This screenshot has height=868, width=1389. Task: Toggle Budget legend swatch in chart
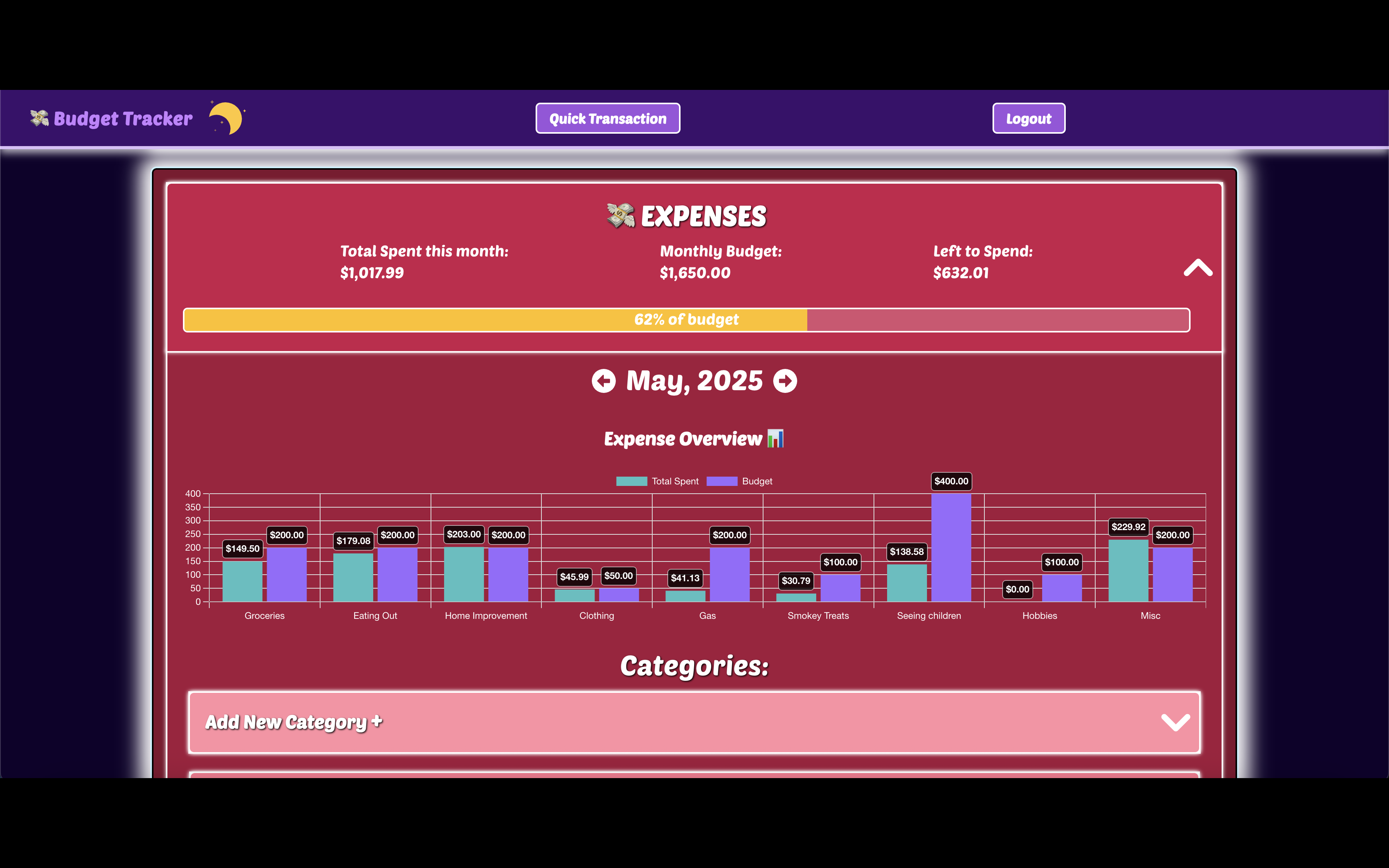point(722,481)
